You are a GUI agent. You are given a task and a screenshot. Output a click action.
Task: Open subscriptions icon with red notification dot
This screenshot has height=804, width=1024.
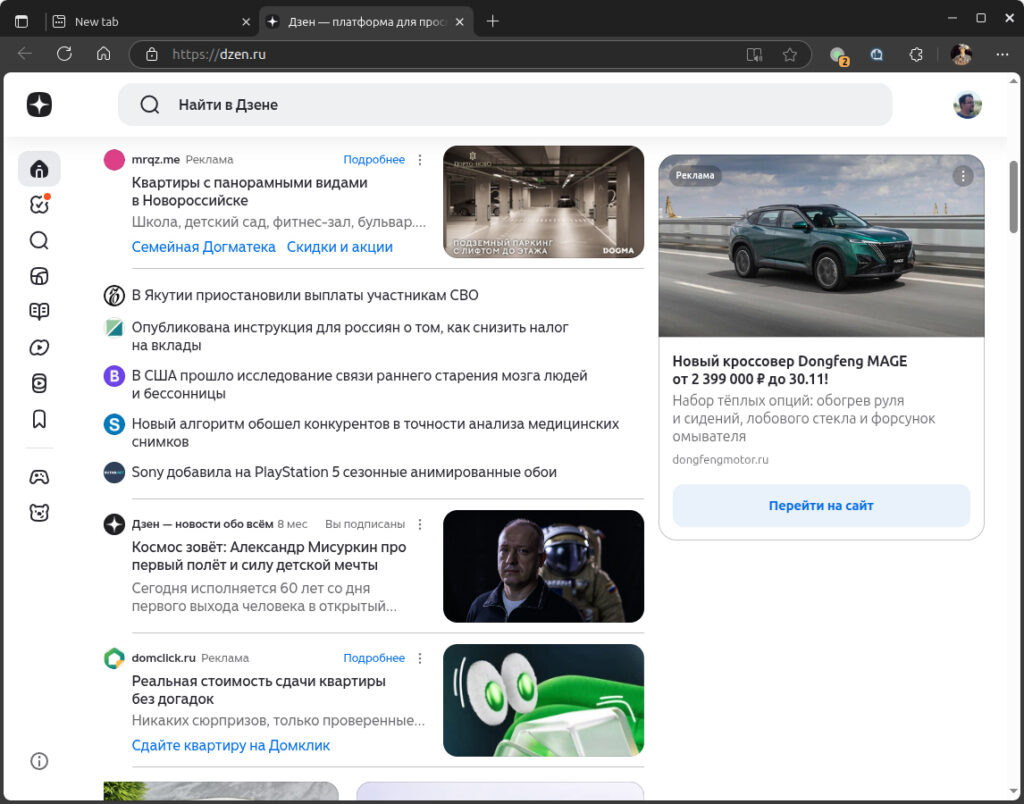[x=39, y=204]
